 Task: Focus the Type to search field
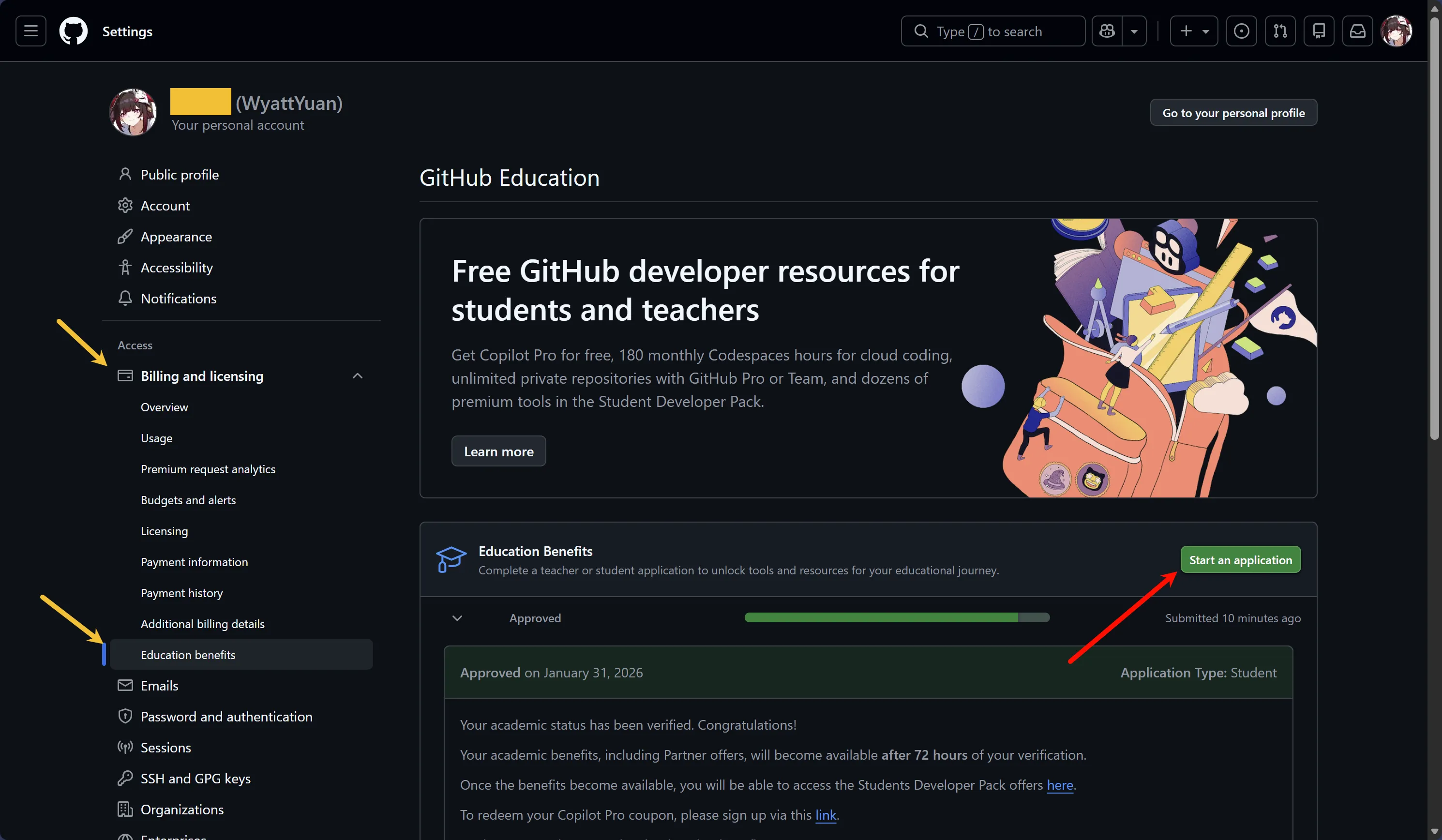pyautogui.click(x=993, y=31)
